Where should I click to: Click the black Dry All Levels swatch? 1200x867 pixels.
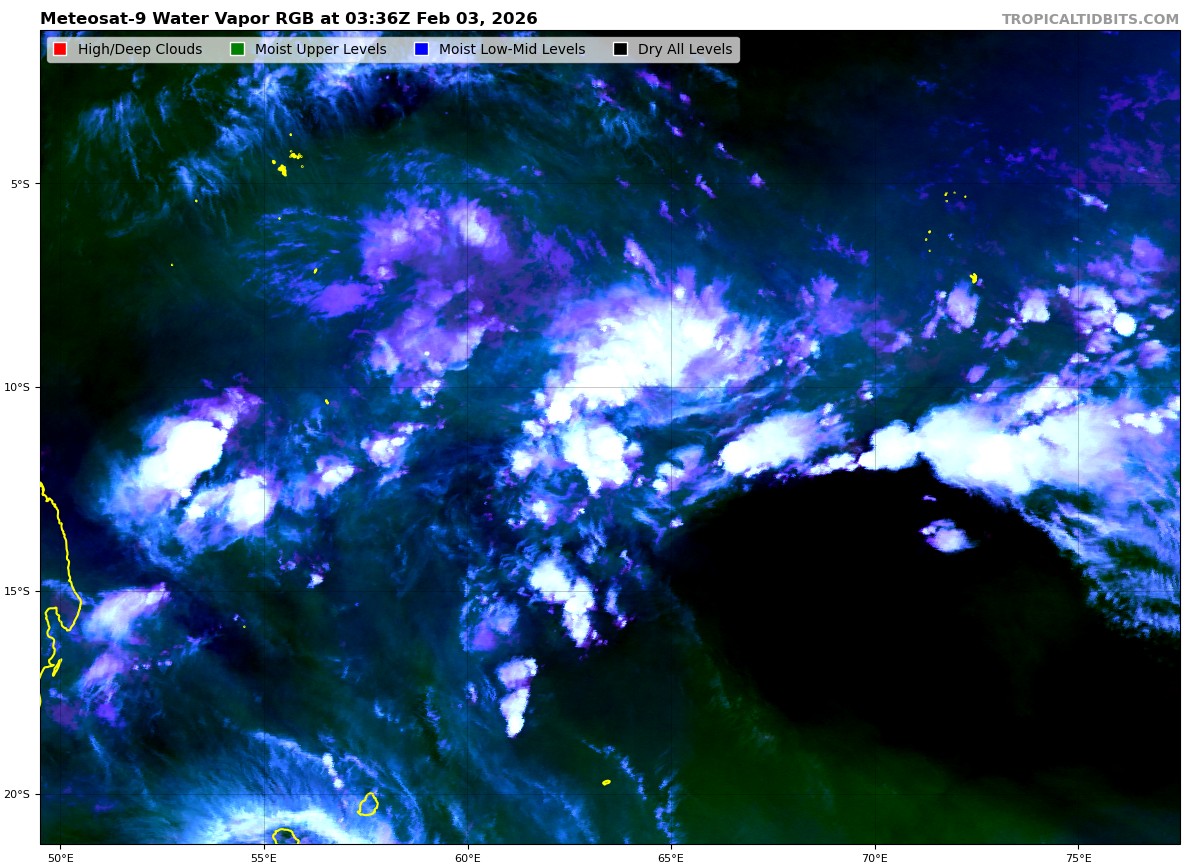(x=620, y=50)
